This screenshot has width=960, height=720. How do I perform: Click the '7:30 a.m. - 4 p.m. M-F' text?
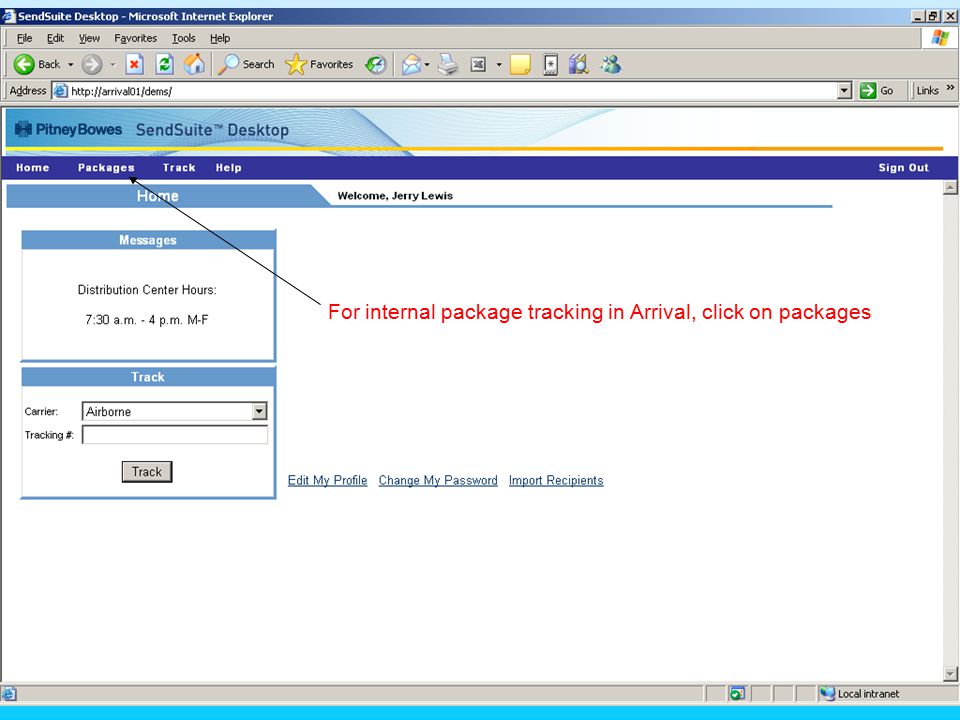[x=147, y=320]
